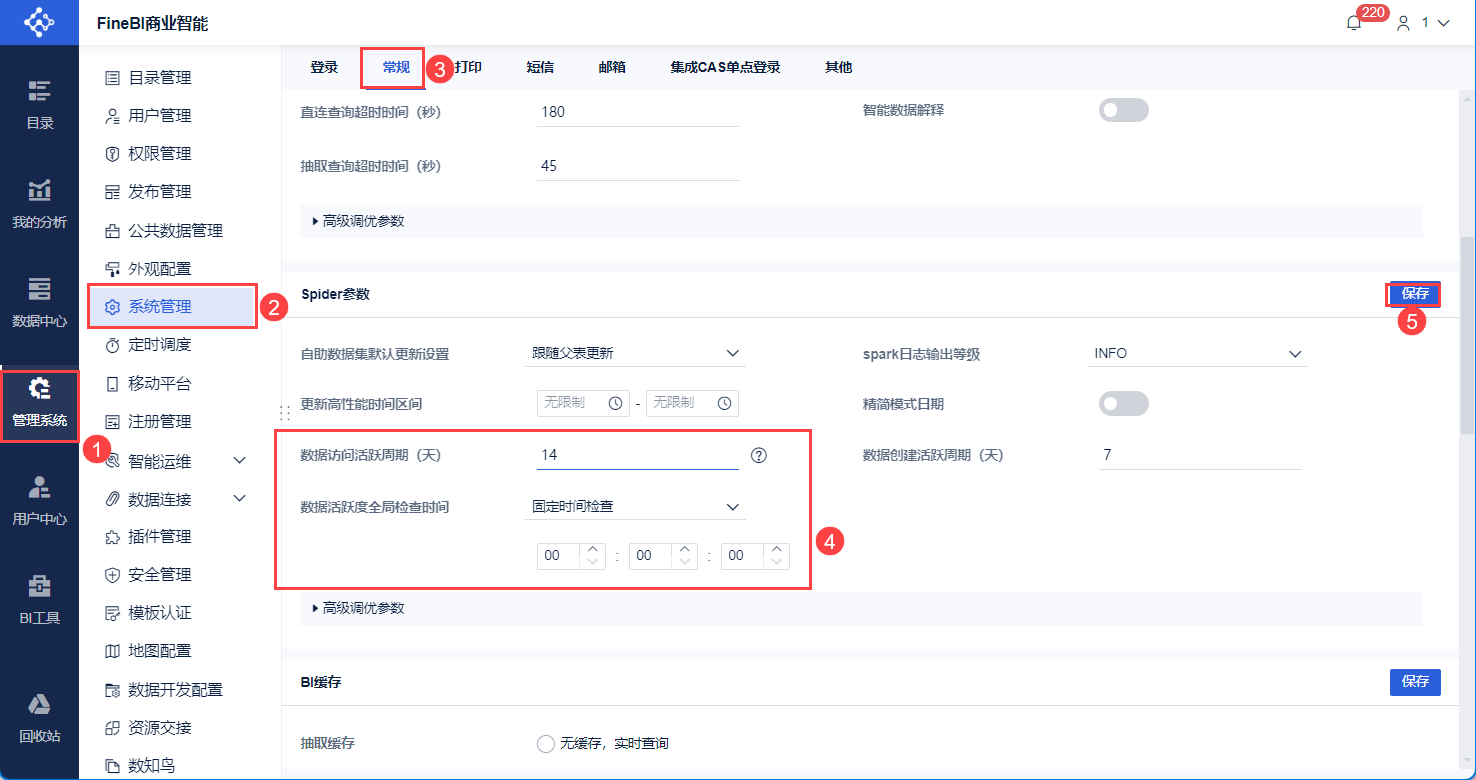This screenshot has width=1476, height=780.
Task: Click the 发布管理 menu icon
Action: (112, 192)
